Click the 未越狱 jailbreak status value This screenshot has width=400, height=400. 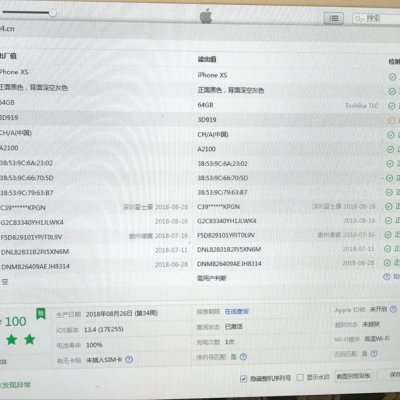point(371,324)
